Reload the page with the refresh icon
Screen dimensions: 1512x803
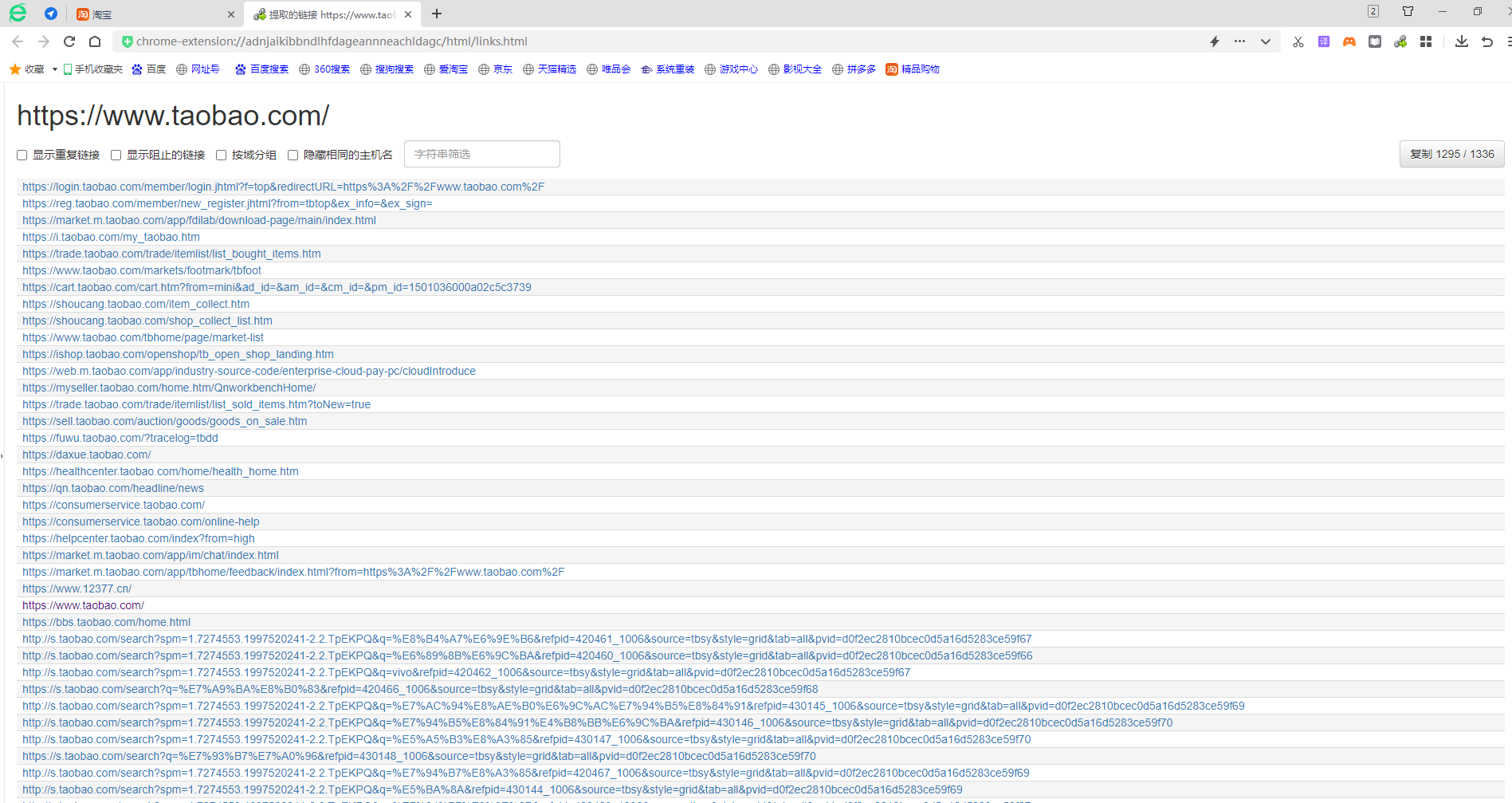pos(69,41)
